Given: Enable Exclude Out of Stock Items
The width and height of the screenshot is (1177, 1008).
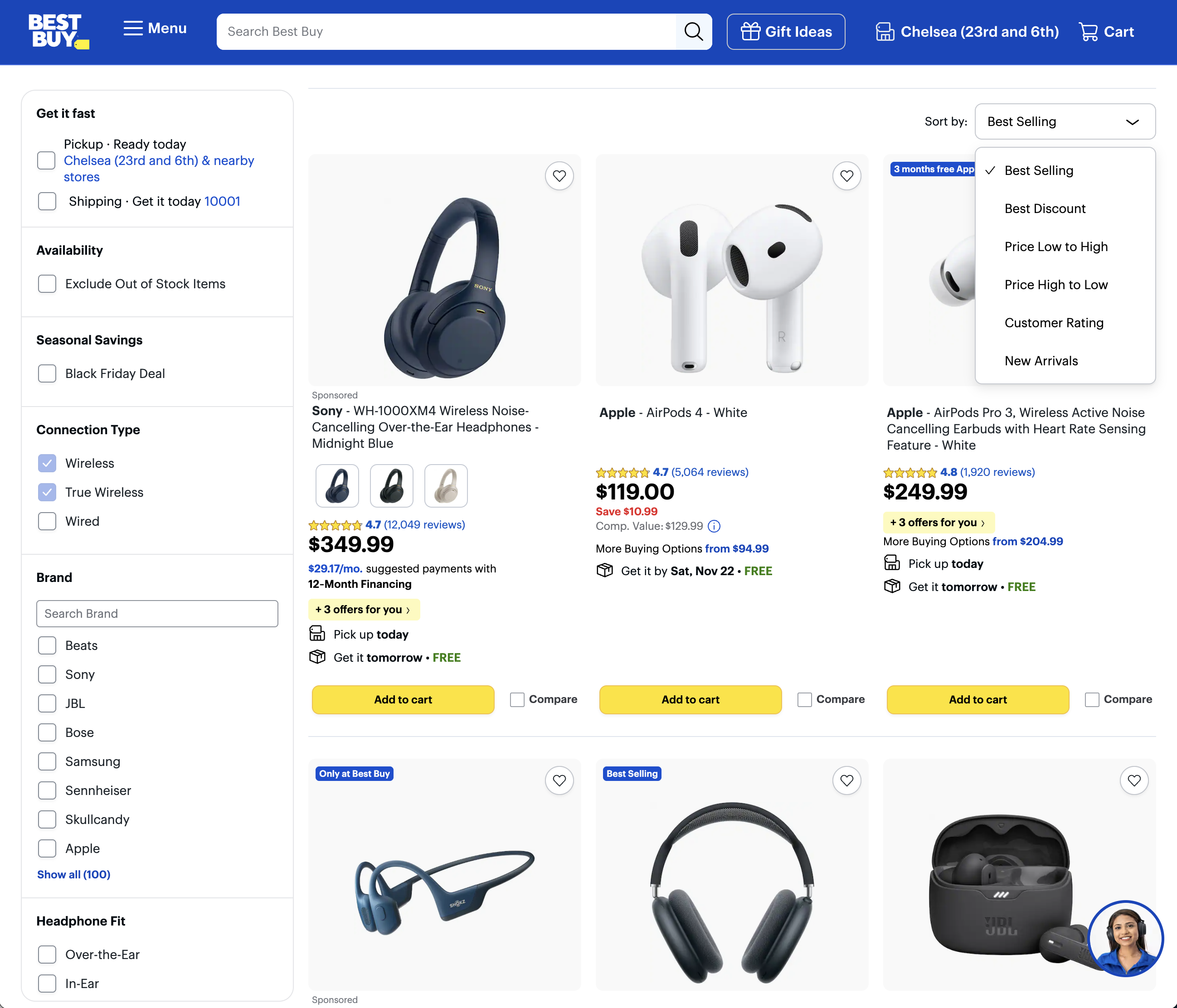Looking at the screenshot, I should coord(47,283).
